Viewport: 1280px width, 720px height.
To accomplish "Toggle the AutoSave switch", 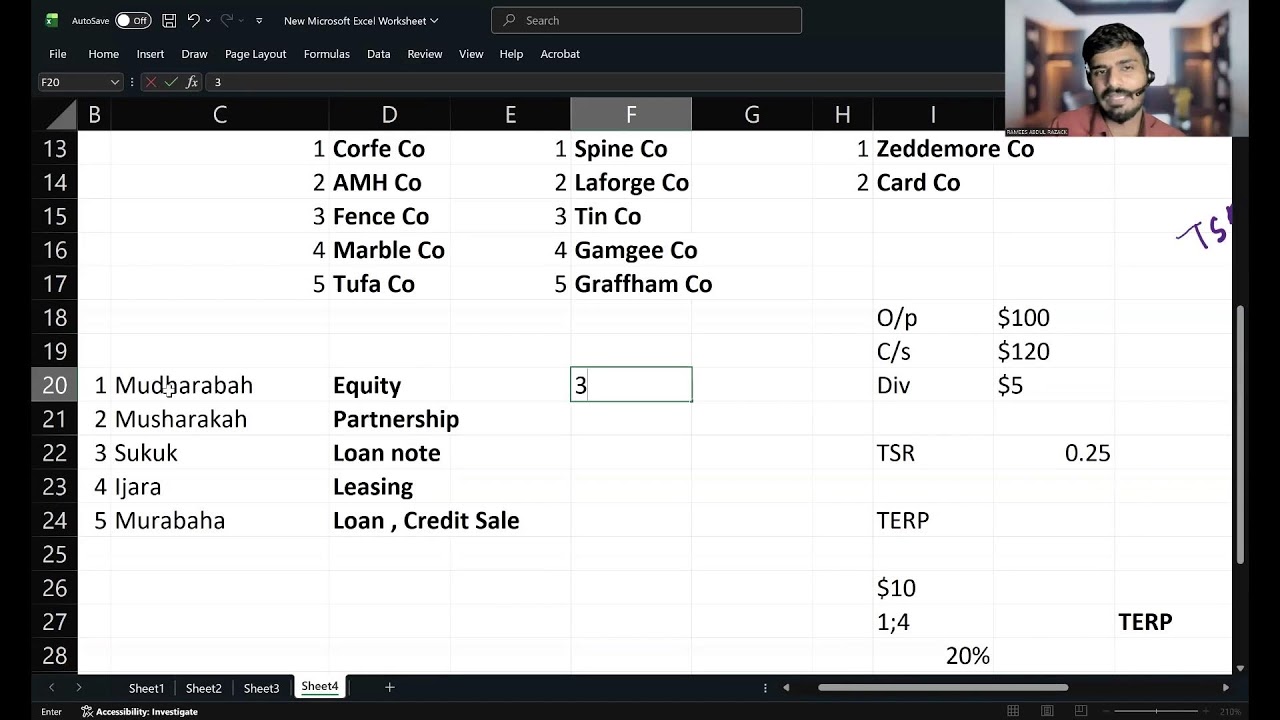I will pos(132,20).
